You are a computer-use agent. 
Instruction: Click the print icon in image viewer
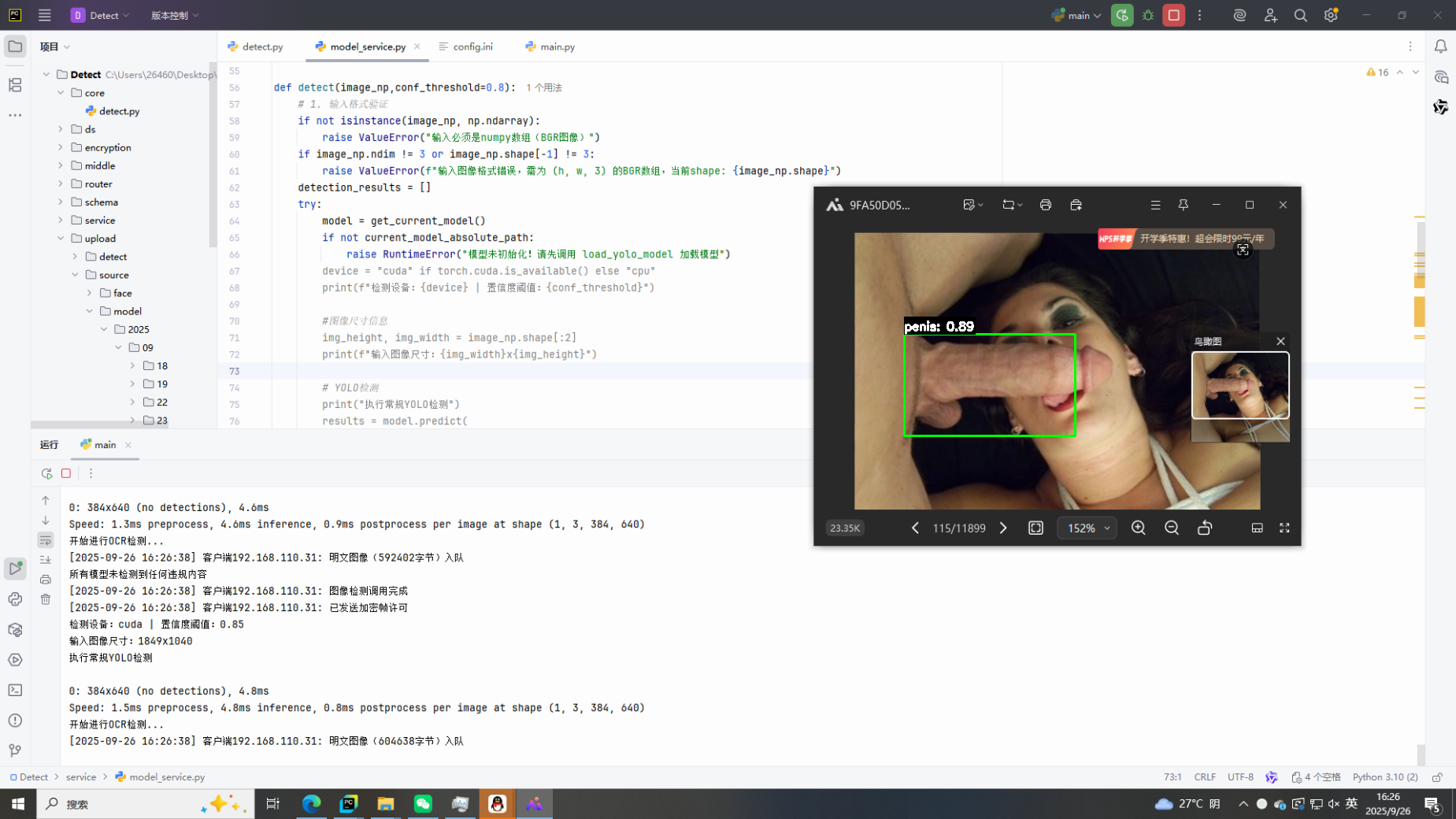[x=1045, y=205]
